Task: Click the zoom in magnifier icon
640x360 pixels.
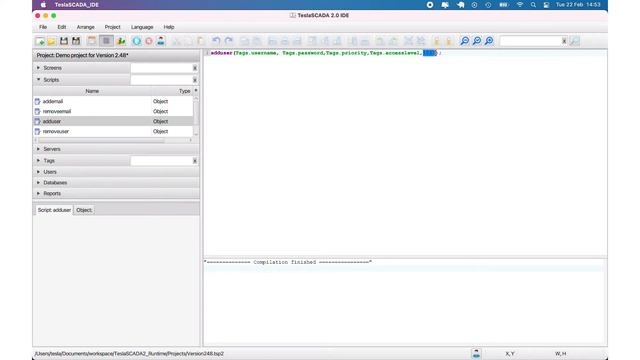Action: (x=489, y=41)
